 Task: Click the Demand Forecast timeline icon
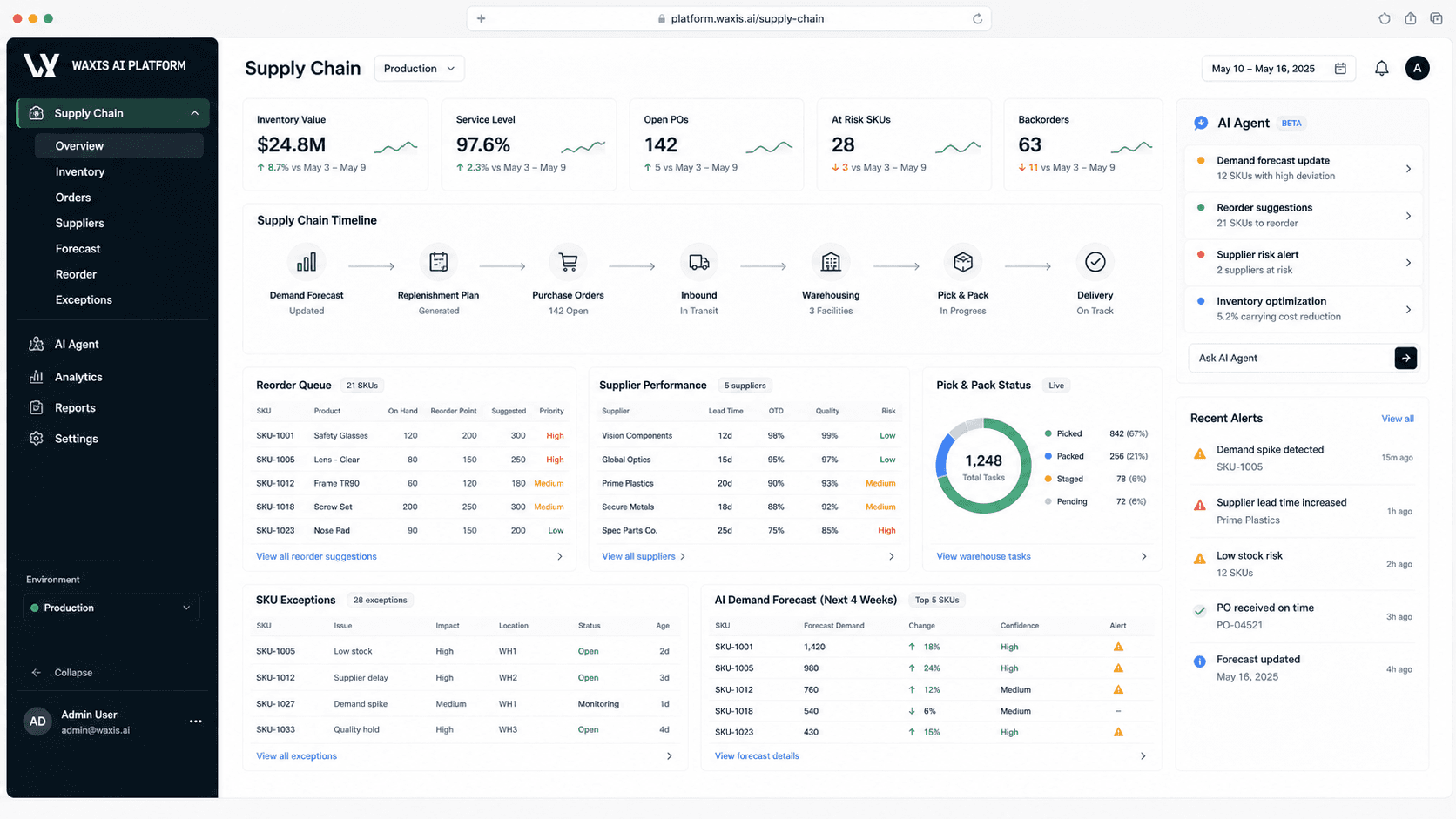coord(307,262)
